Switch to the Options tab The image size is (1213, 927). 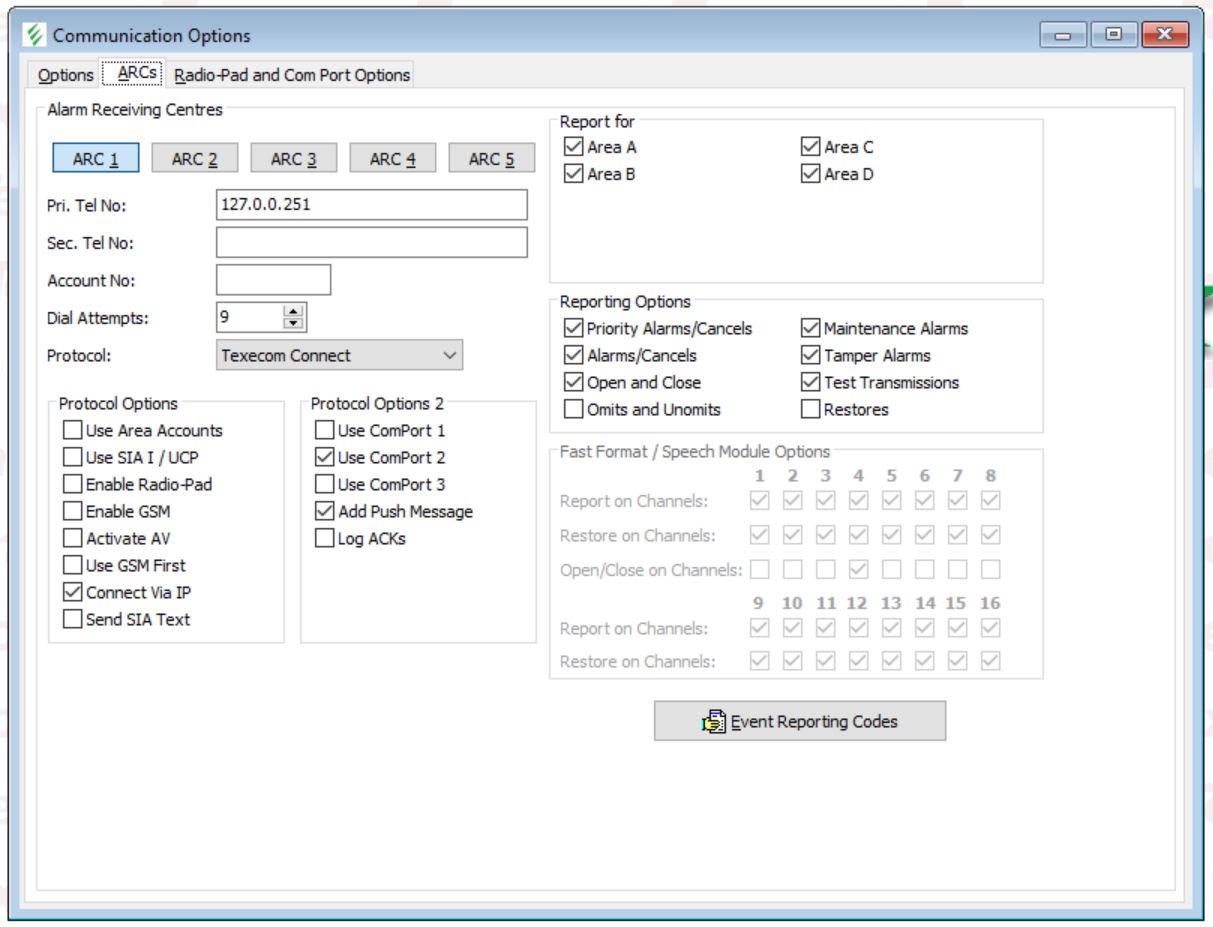(65, 75)
